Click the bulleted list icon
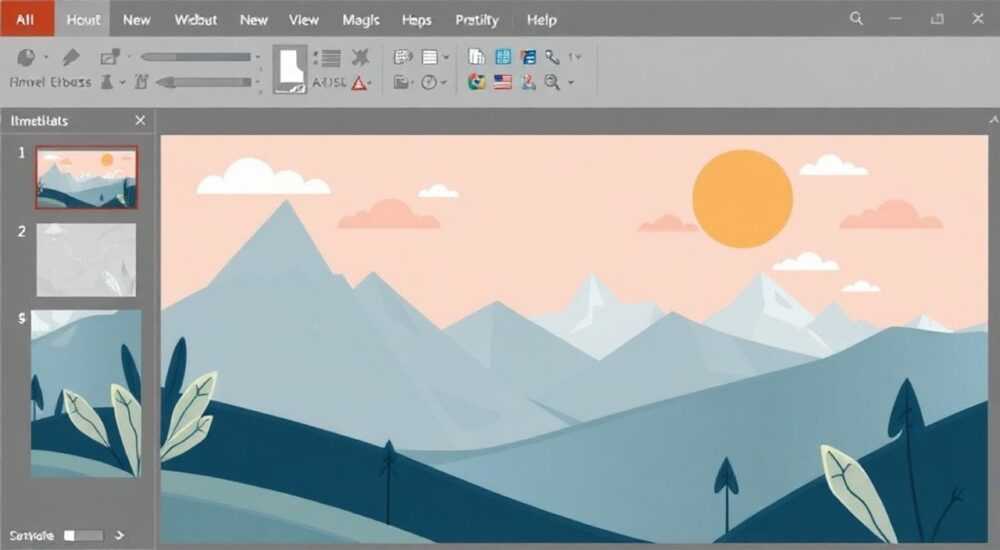1000x550 pixels. pos(327,58)
